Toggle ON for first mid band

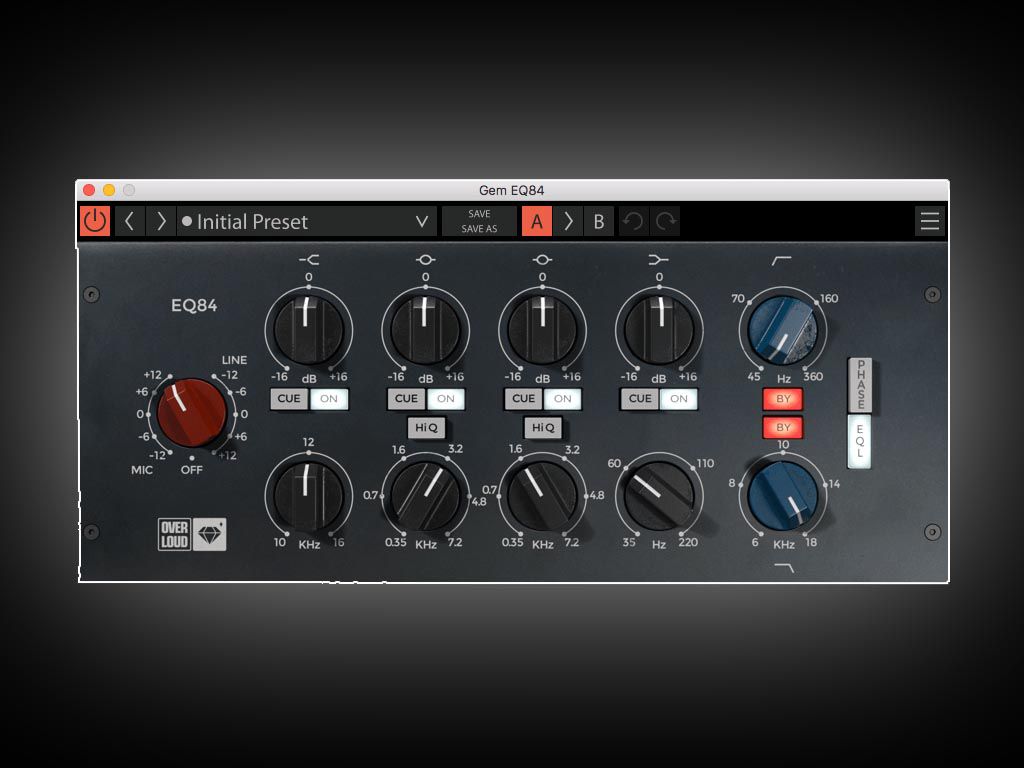pyautogui.click(x=445, y=398)
